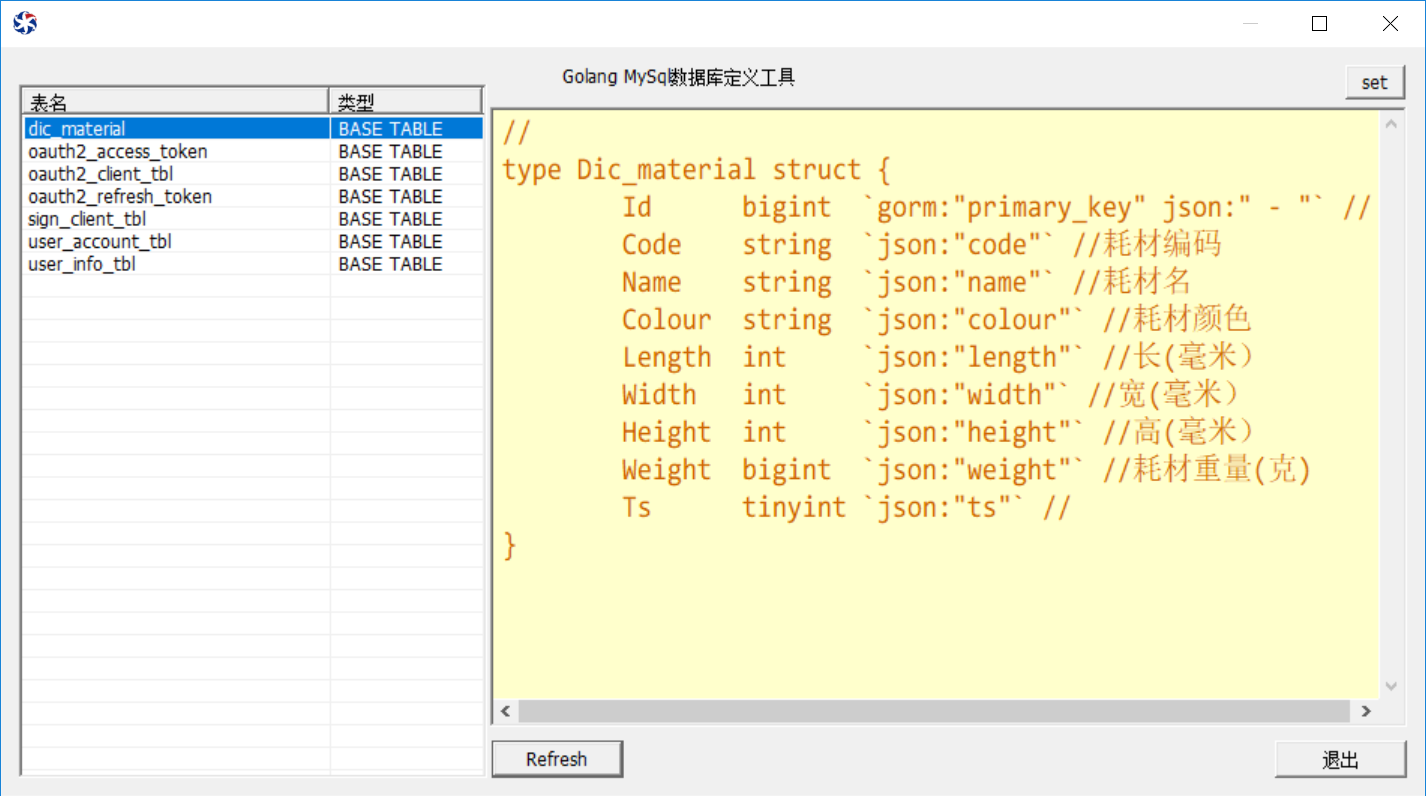This screenshot has width=1426, height=796.
Task: Select dic_material table row
Action: point(77,129)
